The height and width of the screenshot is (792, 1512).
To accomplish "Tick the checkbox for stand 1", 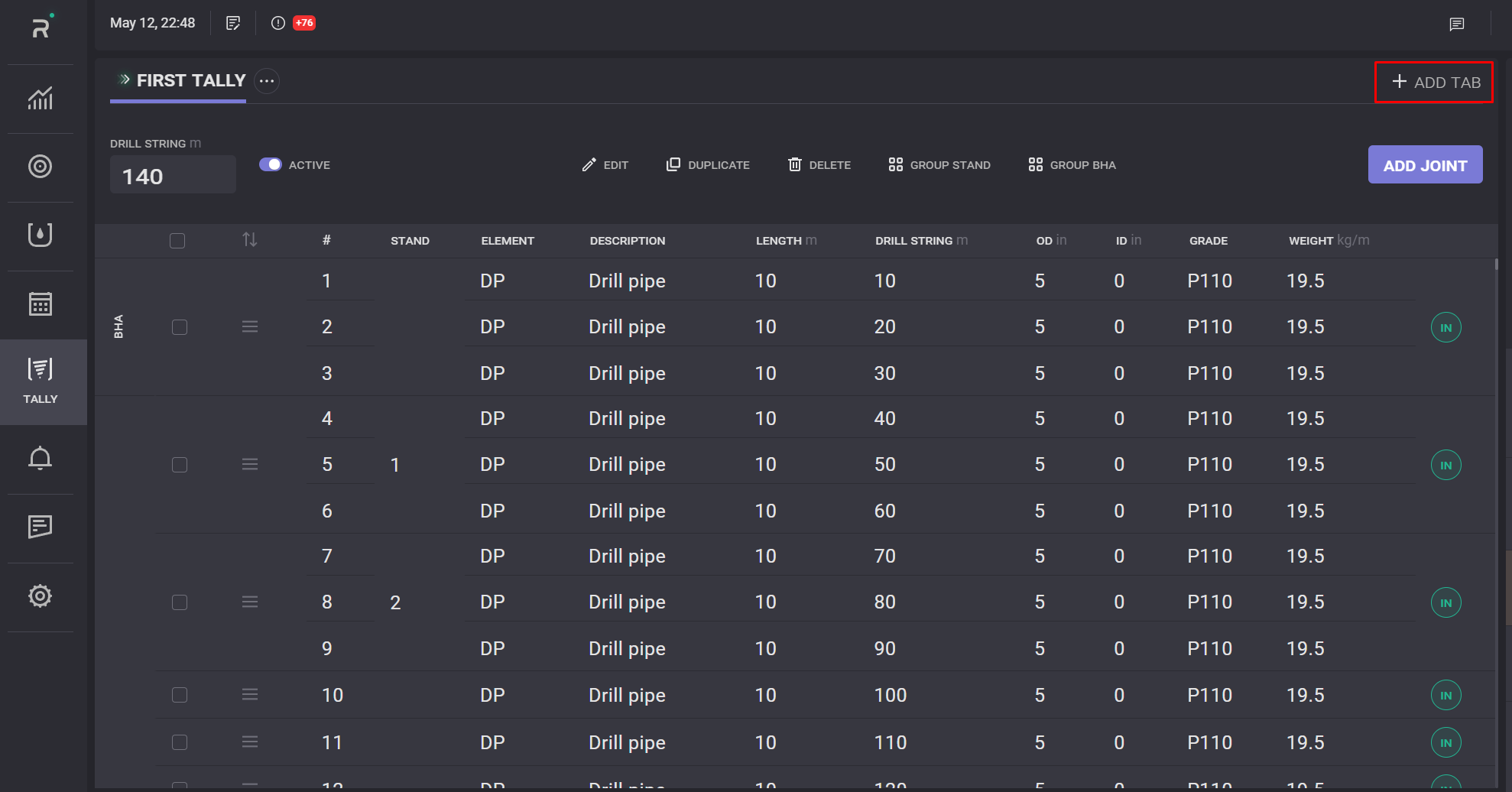I will [x=180, y=465].
